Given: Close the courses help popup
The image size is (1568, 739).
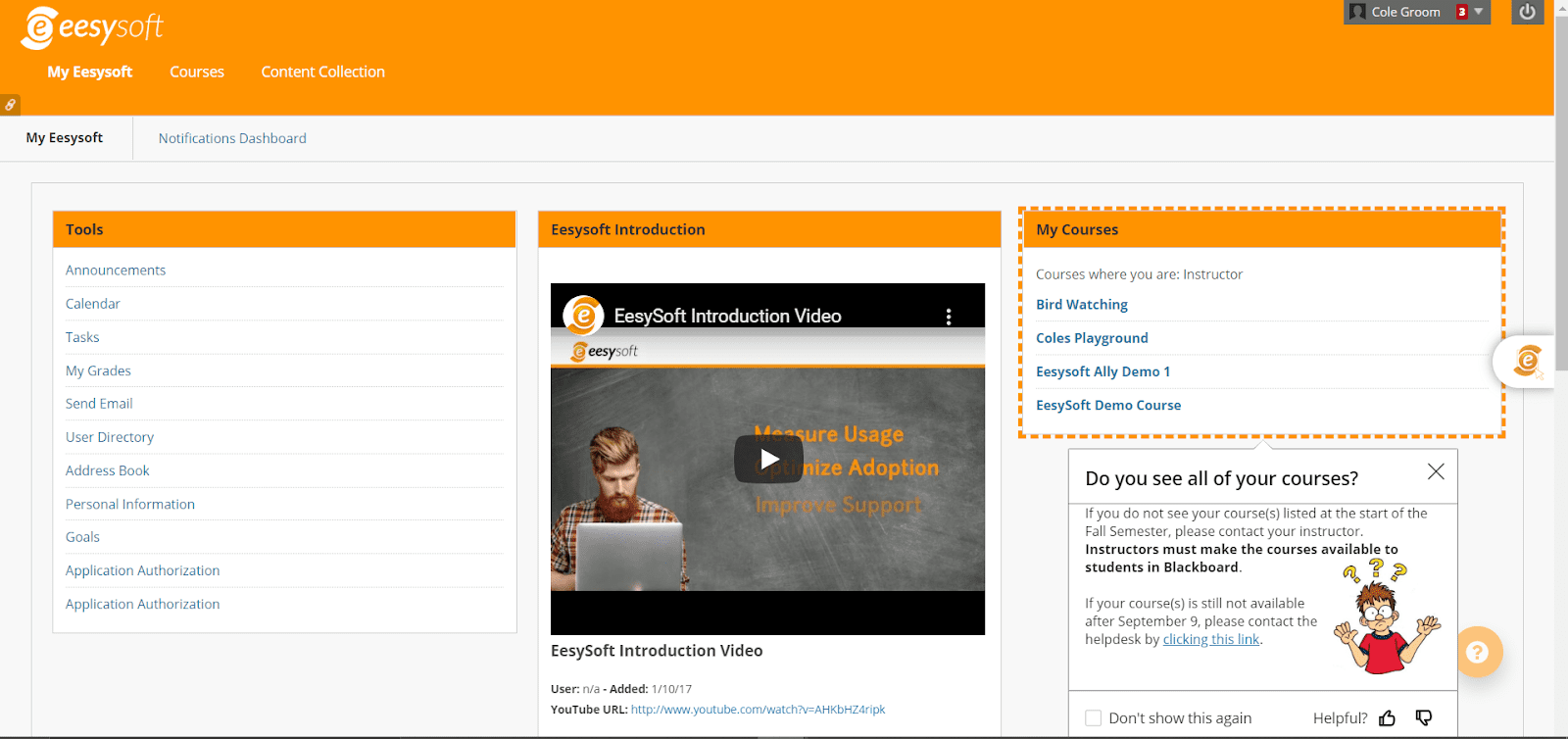Looking at the screenshot, I should click(x=1436, y=471).
